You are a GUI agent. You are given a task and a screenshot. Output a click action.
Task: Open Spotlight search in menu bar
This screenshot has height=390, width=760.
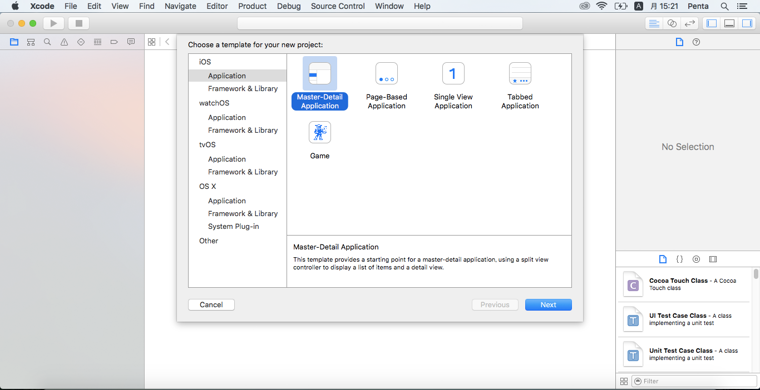pyautogui.click(x=725, y=6)
